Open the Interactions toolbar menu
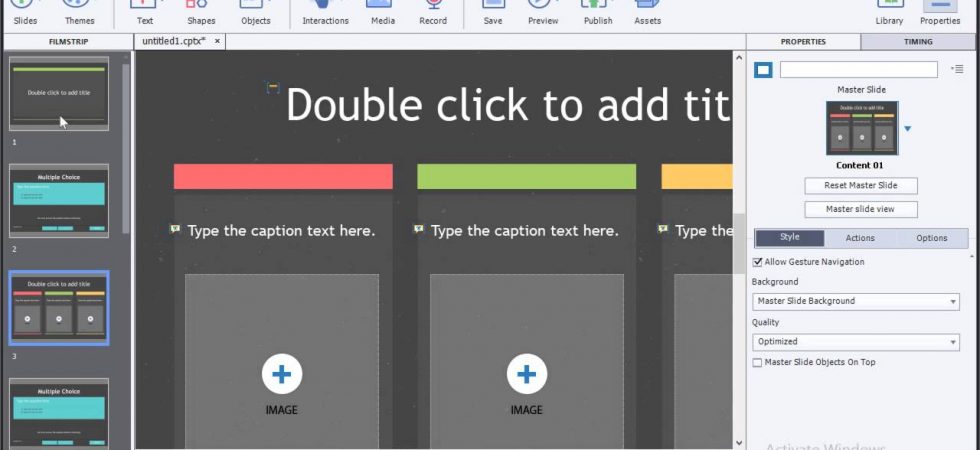This screenshot has height=450, width=980. pos(325,12)
